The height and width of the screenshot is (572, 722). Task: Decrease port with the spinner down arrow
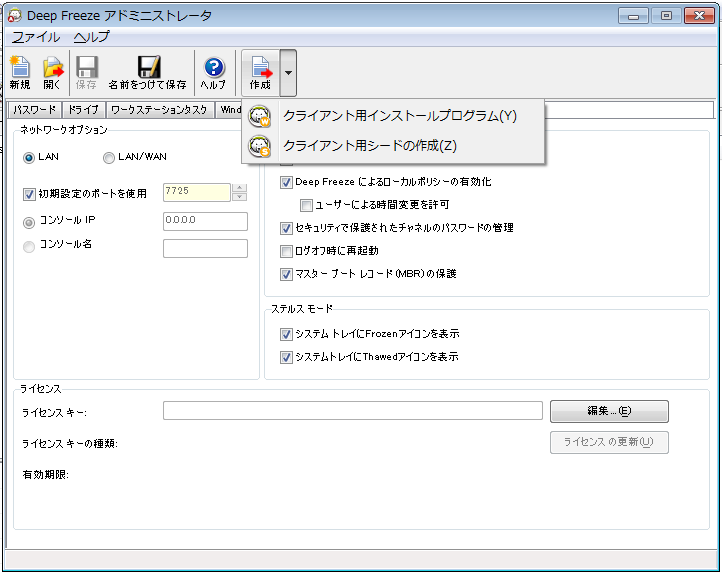[239, 197]
